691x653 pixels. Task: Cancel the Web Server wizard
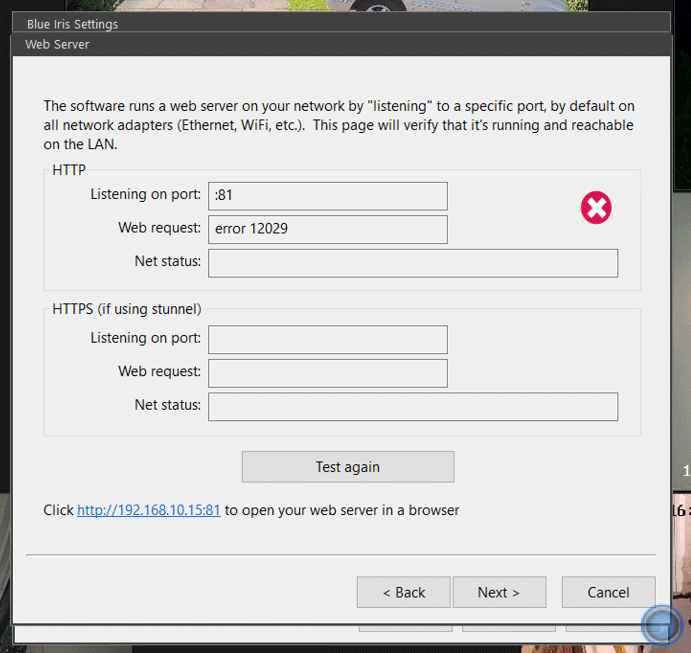click(609, 592)
